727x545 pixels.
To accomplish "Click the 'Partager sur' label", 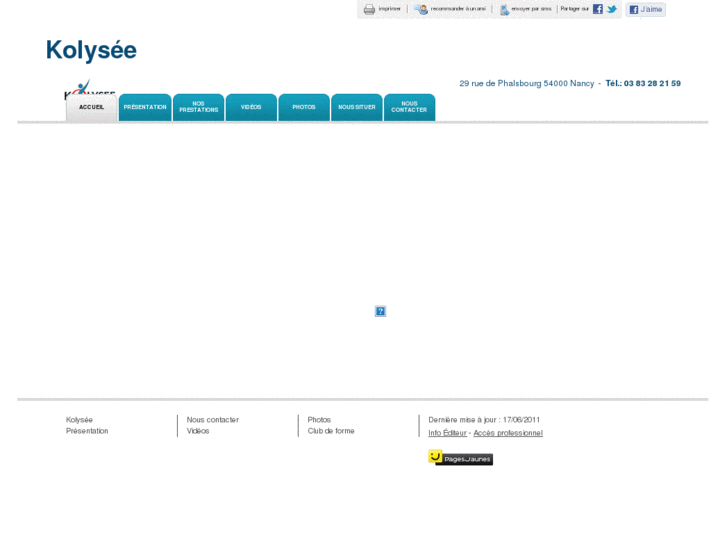I will tap(574, 9).
